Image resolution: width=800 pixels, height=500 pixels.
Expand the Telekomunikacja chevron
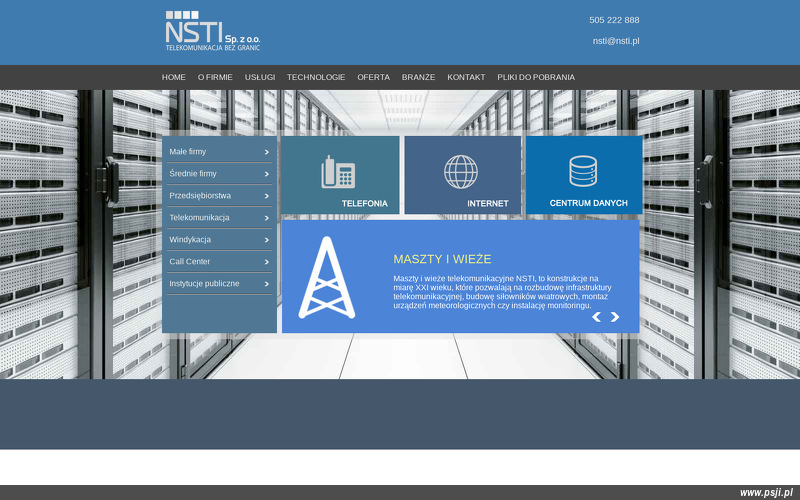266,218
